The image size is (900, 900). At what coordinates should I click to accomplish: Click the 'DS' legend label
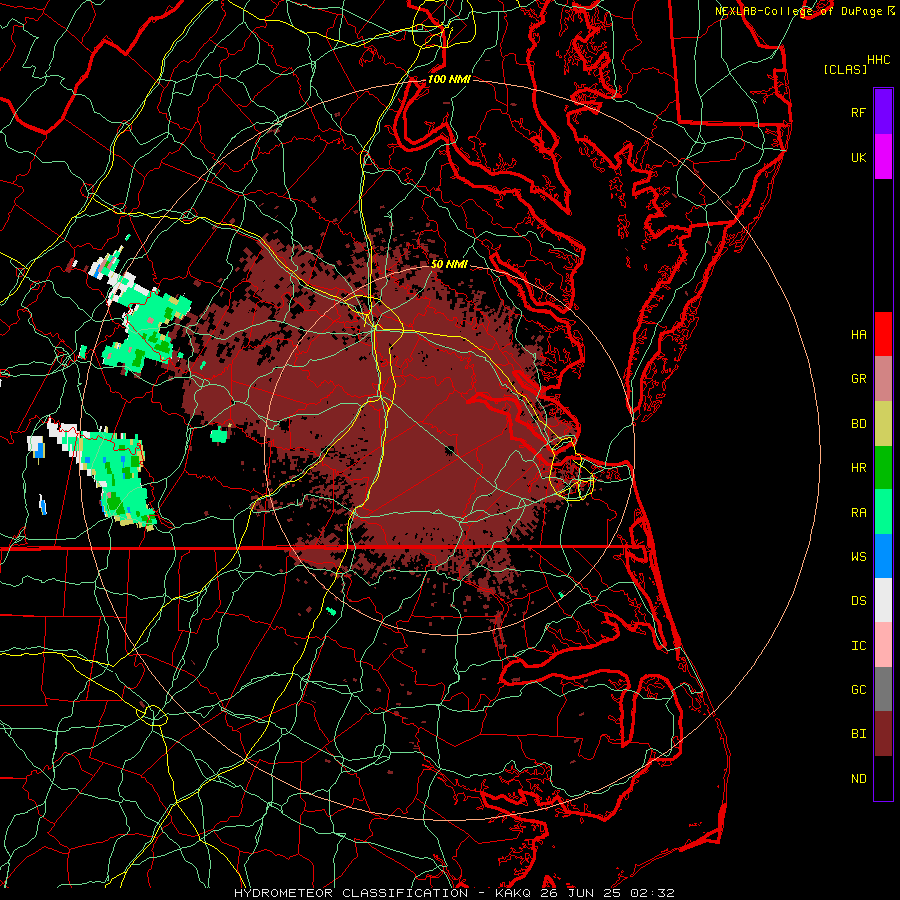pos(858,600)
